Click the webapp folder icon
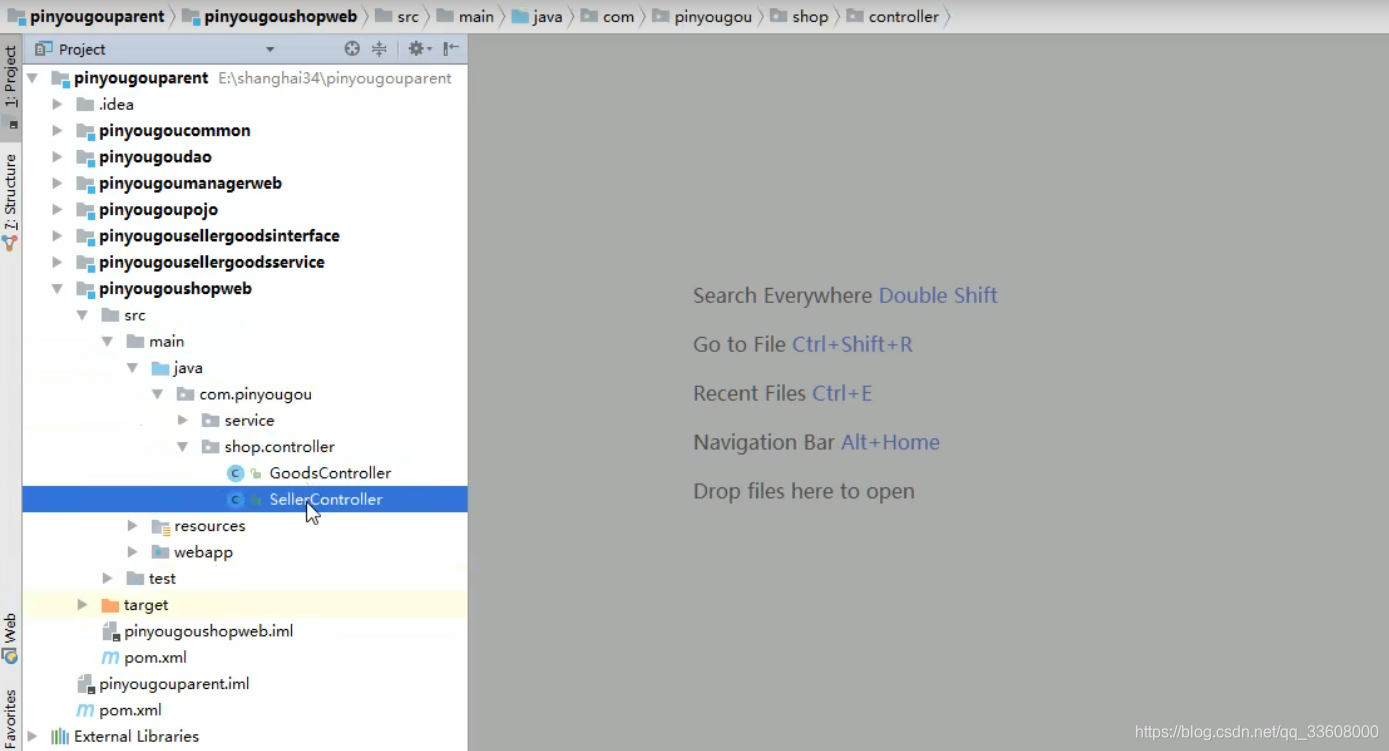1389x751 pixels. click(160, 552)
